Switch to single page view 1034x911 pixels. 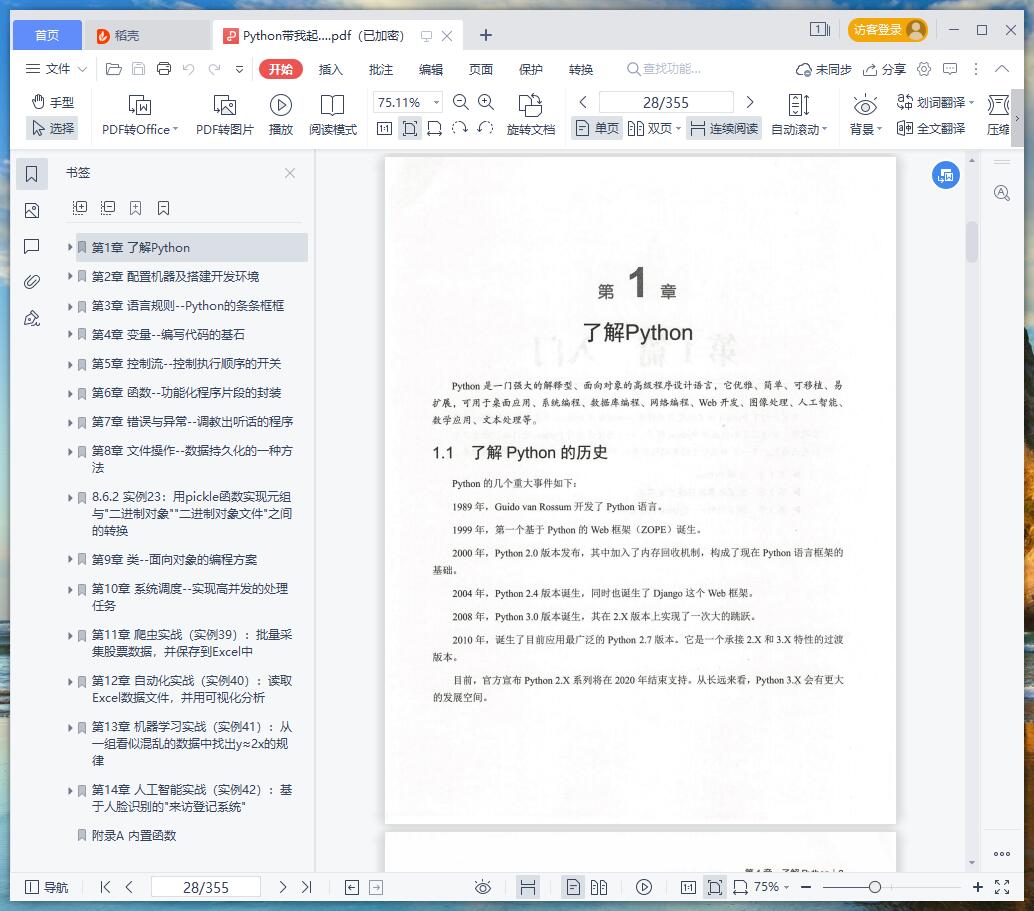coord(597,128)
